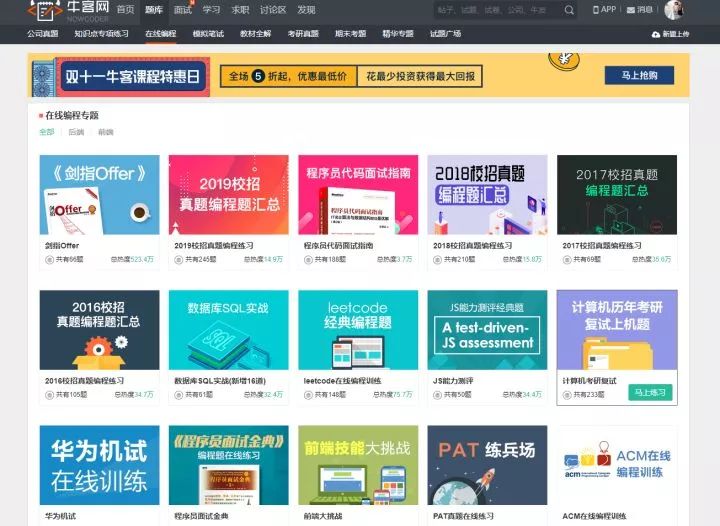The width and height of the screenshot is (720, 526).
Task: Open the 程序员面试金典 cover image
Action: coord(229,465)
